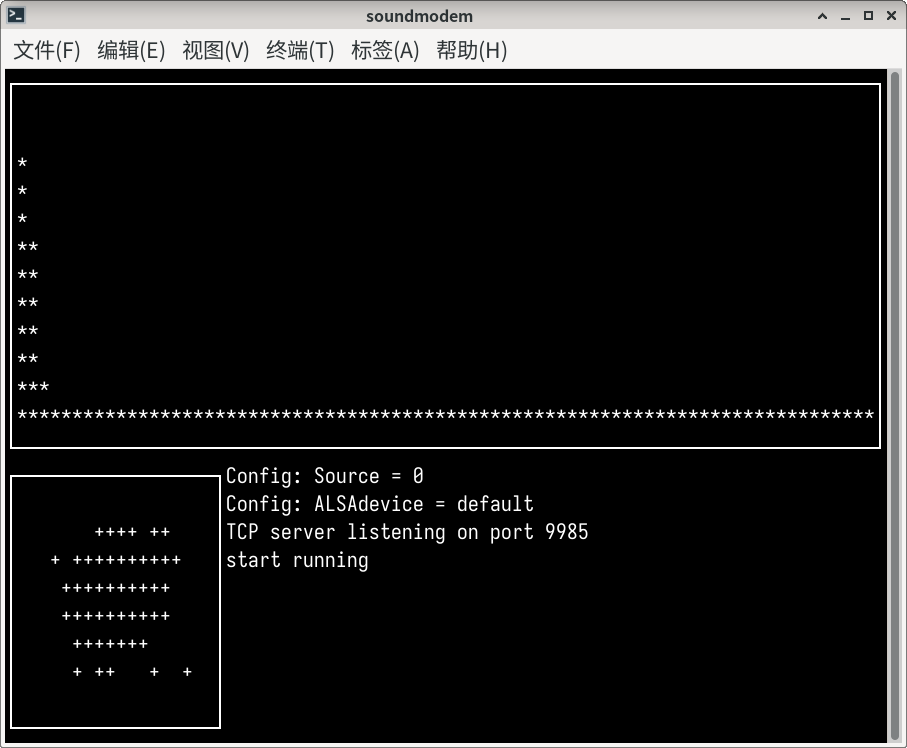Open the 视图(V) menu

pyautogui.click(x=216, y=50)
